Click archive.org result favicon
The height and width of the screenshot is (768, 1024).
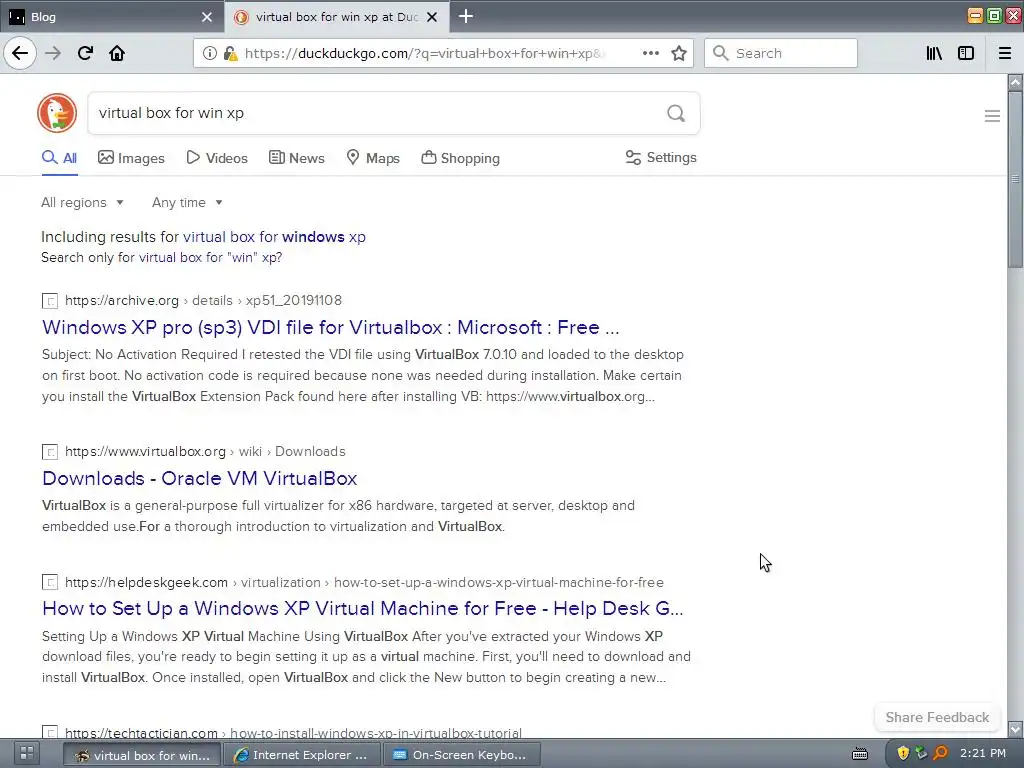pyautogui.click(x=50, y=300)
